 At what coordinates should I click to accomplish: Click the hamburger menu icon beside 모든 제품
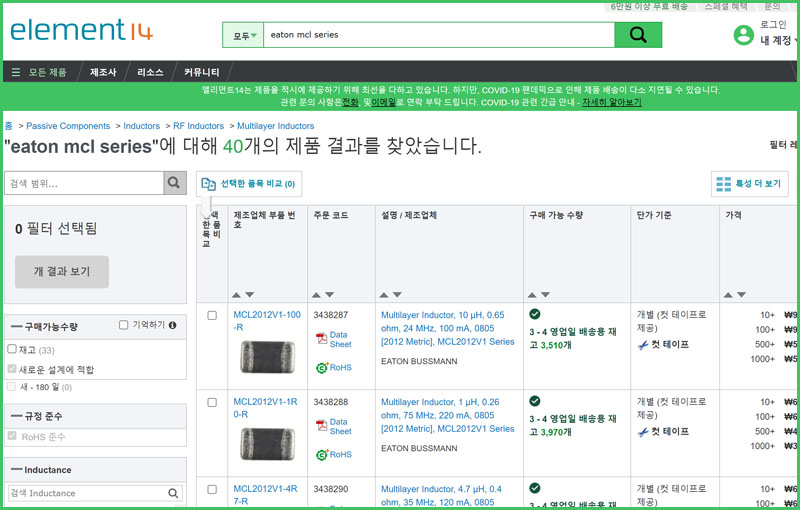pos(16,72)
